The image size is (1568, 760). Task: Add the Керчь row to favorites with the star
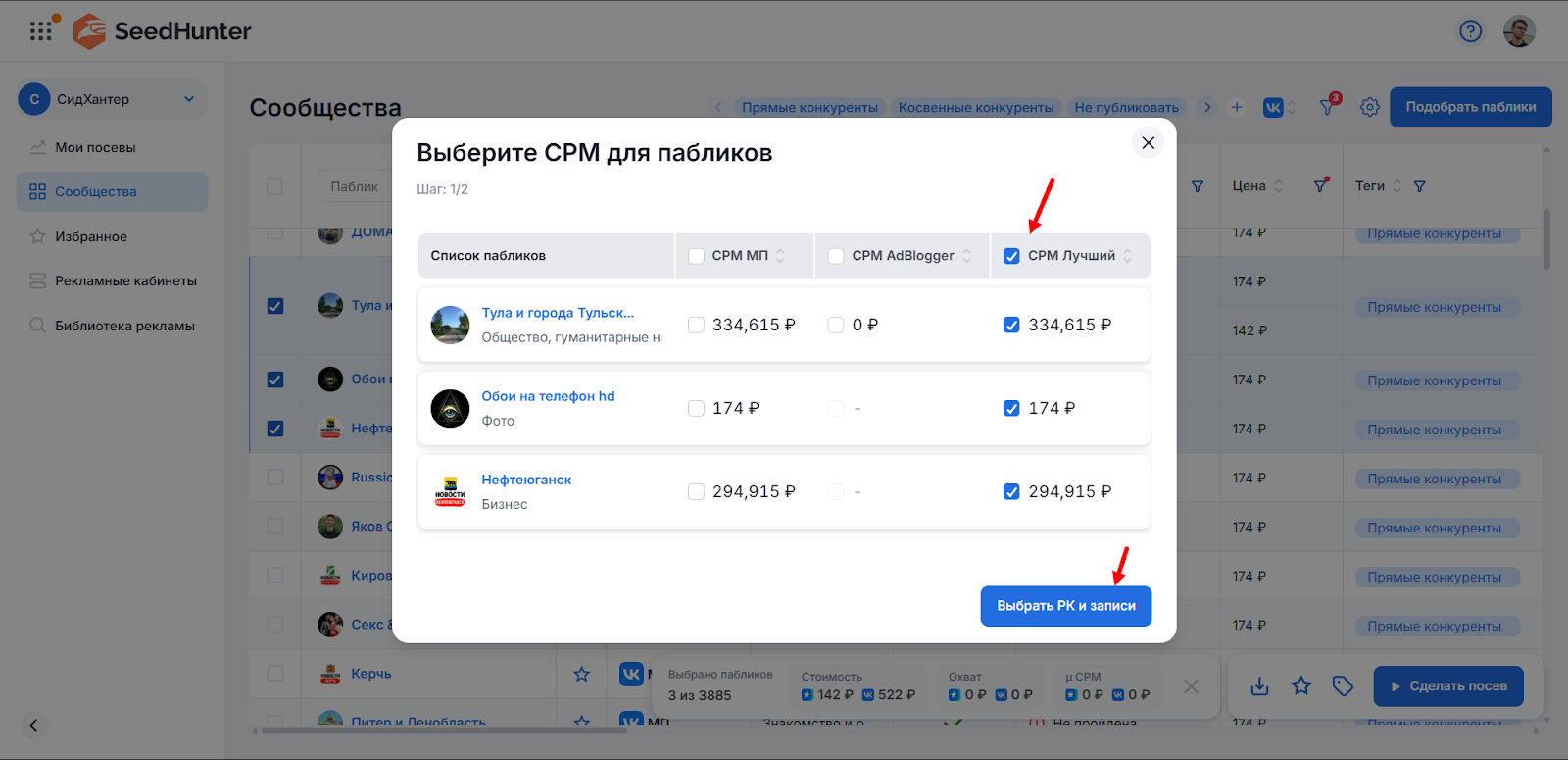tap(581, 674)
